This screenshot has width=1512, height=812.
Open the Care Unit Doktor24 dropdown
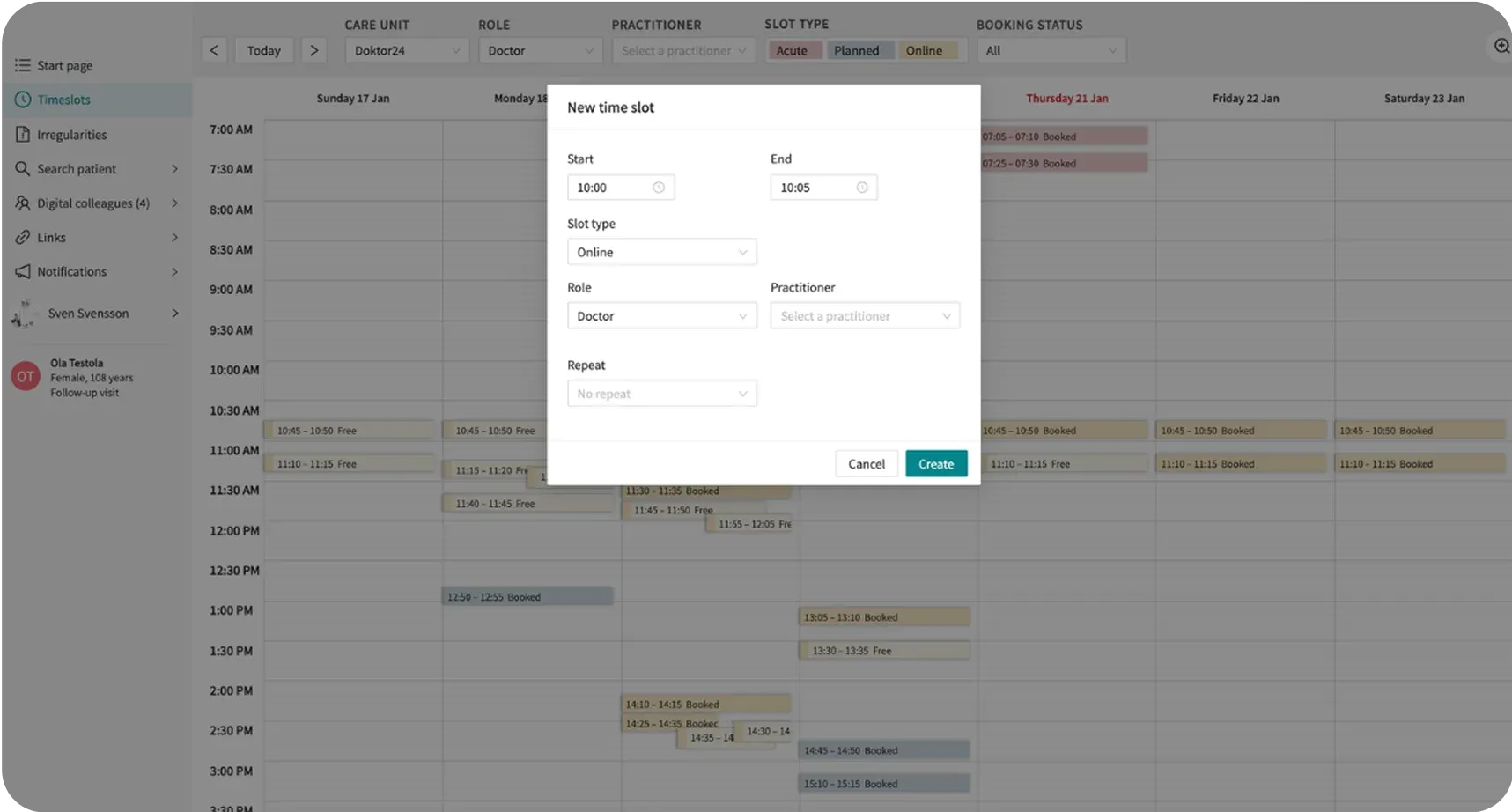pos(407,51)
